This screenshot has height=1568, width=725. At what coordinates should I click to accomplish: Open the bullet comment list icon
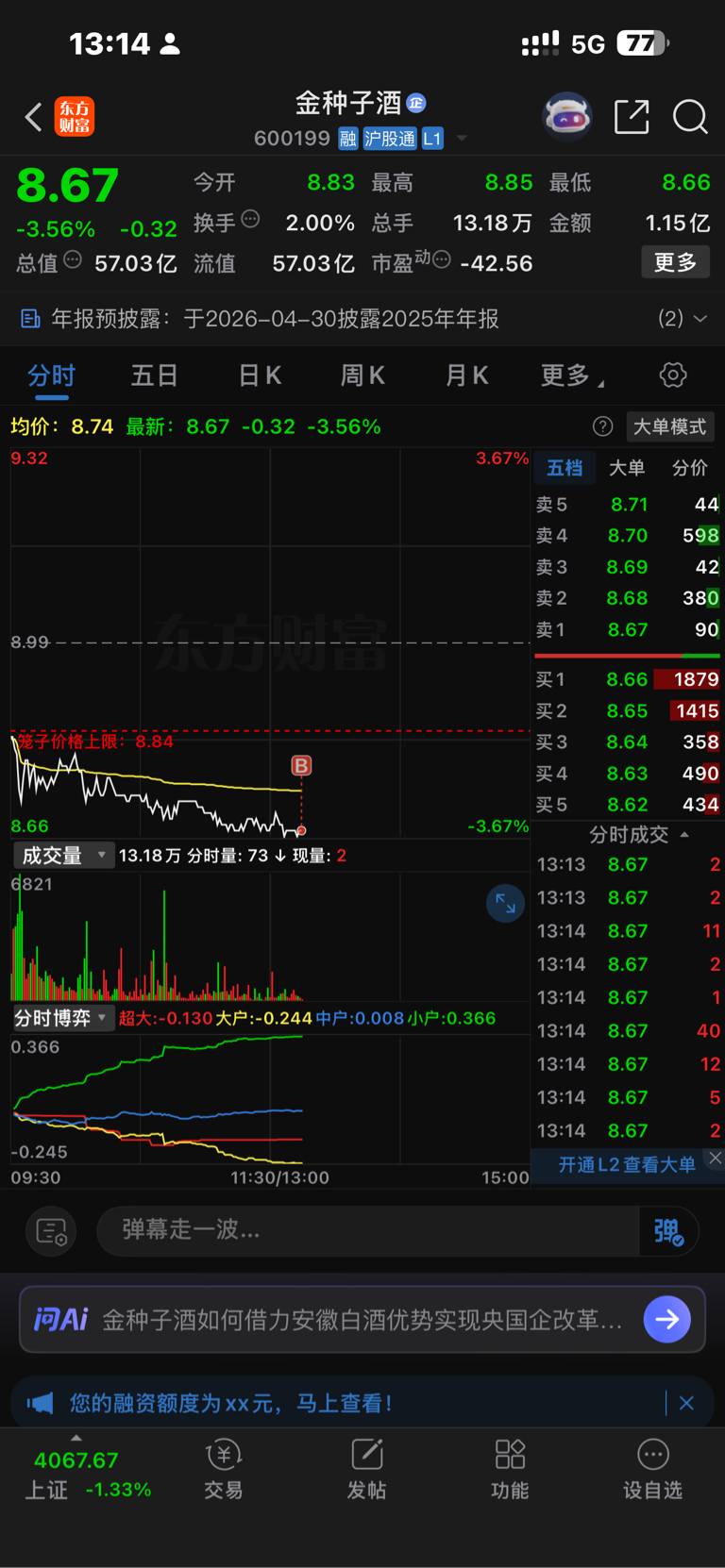coord(51,1230)
